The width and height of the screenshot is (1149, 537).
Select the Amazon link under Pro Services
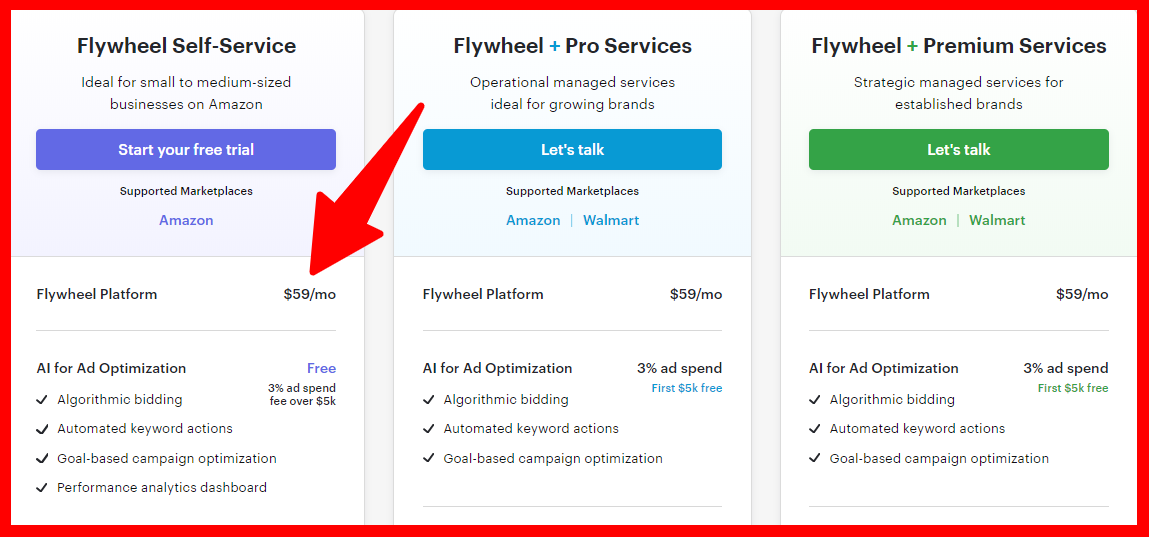(x=533, y=220)
